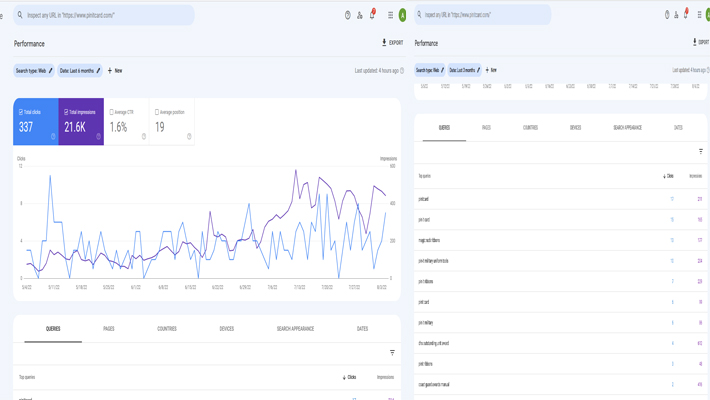
Task: Click the pencil icon on the 'Date: Last 6 months' chip
Action: point(98,71)
